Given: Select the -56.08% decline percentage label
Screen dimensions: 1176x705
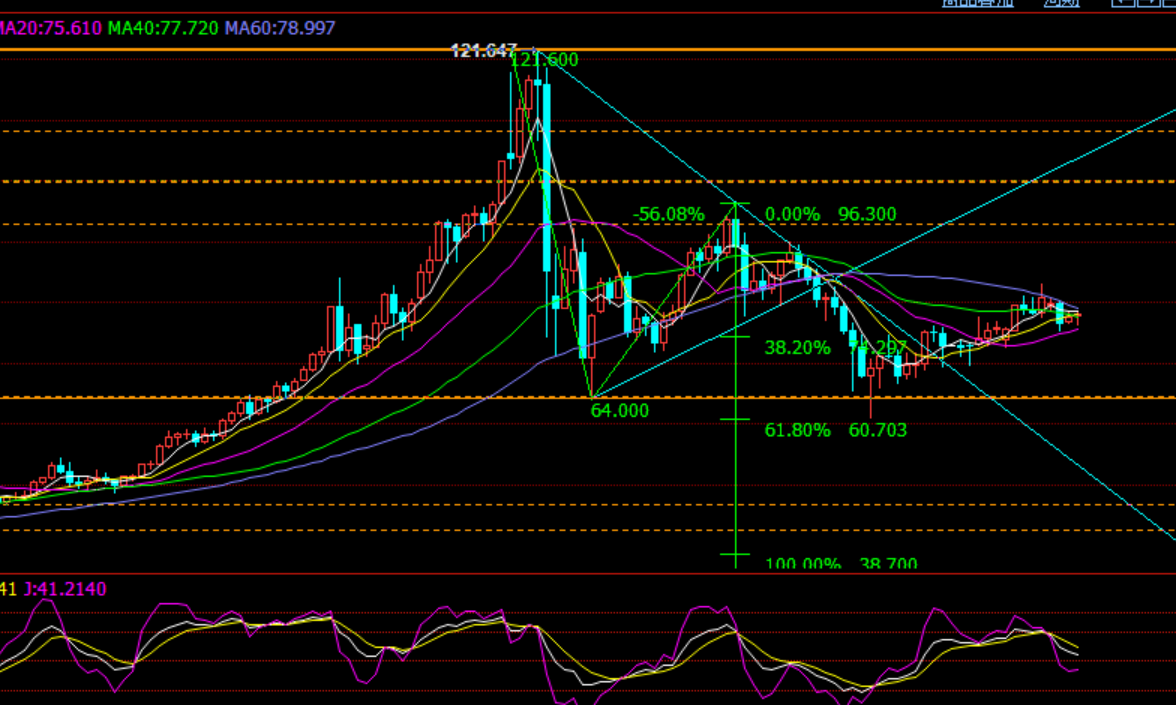Looking at the screenshot, I should (668, 214).
